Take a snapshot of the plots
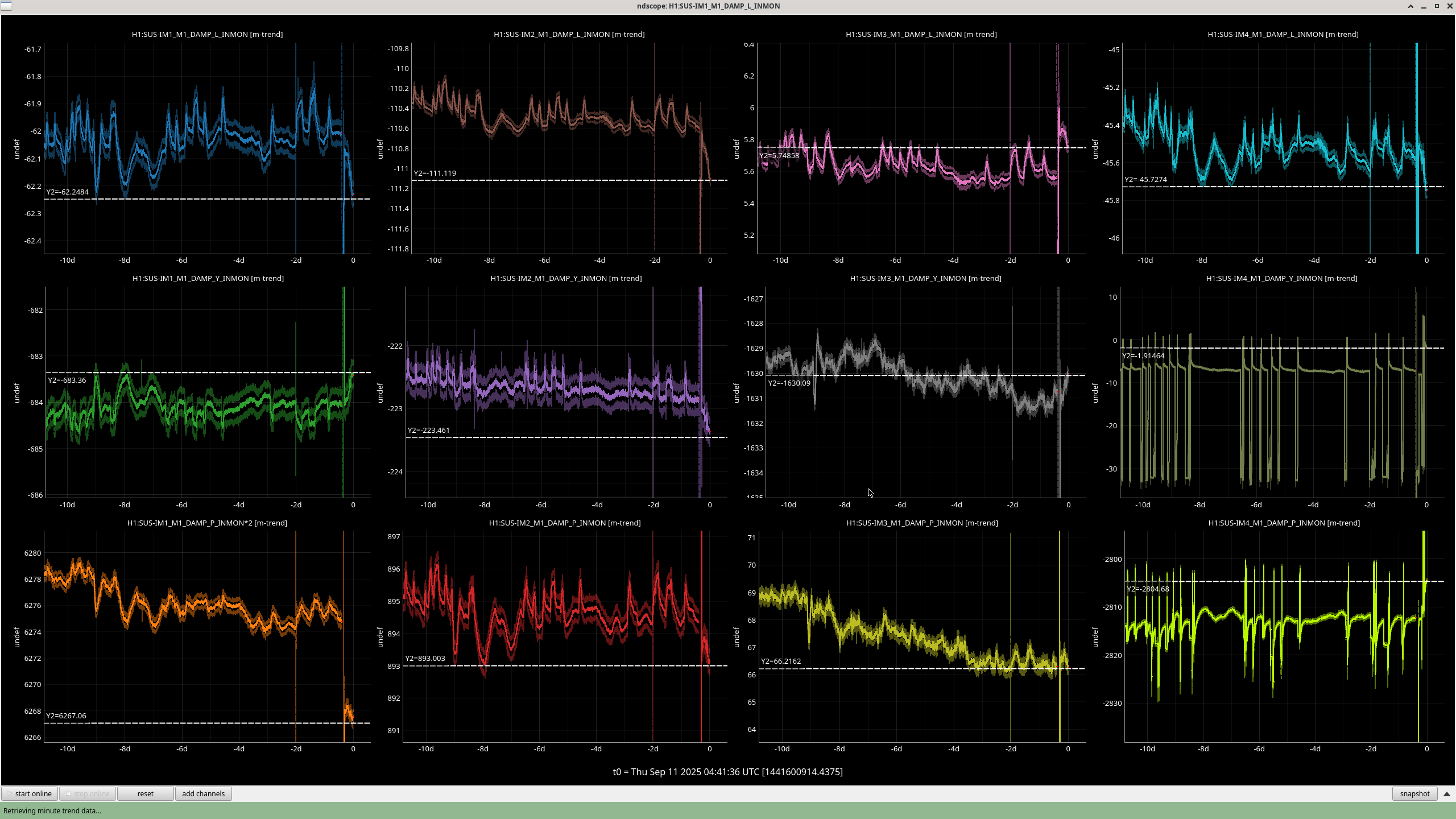Image resolution: width=1456 pixels, height=819 pixels. [1414, 793]
